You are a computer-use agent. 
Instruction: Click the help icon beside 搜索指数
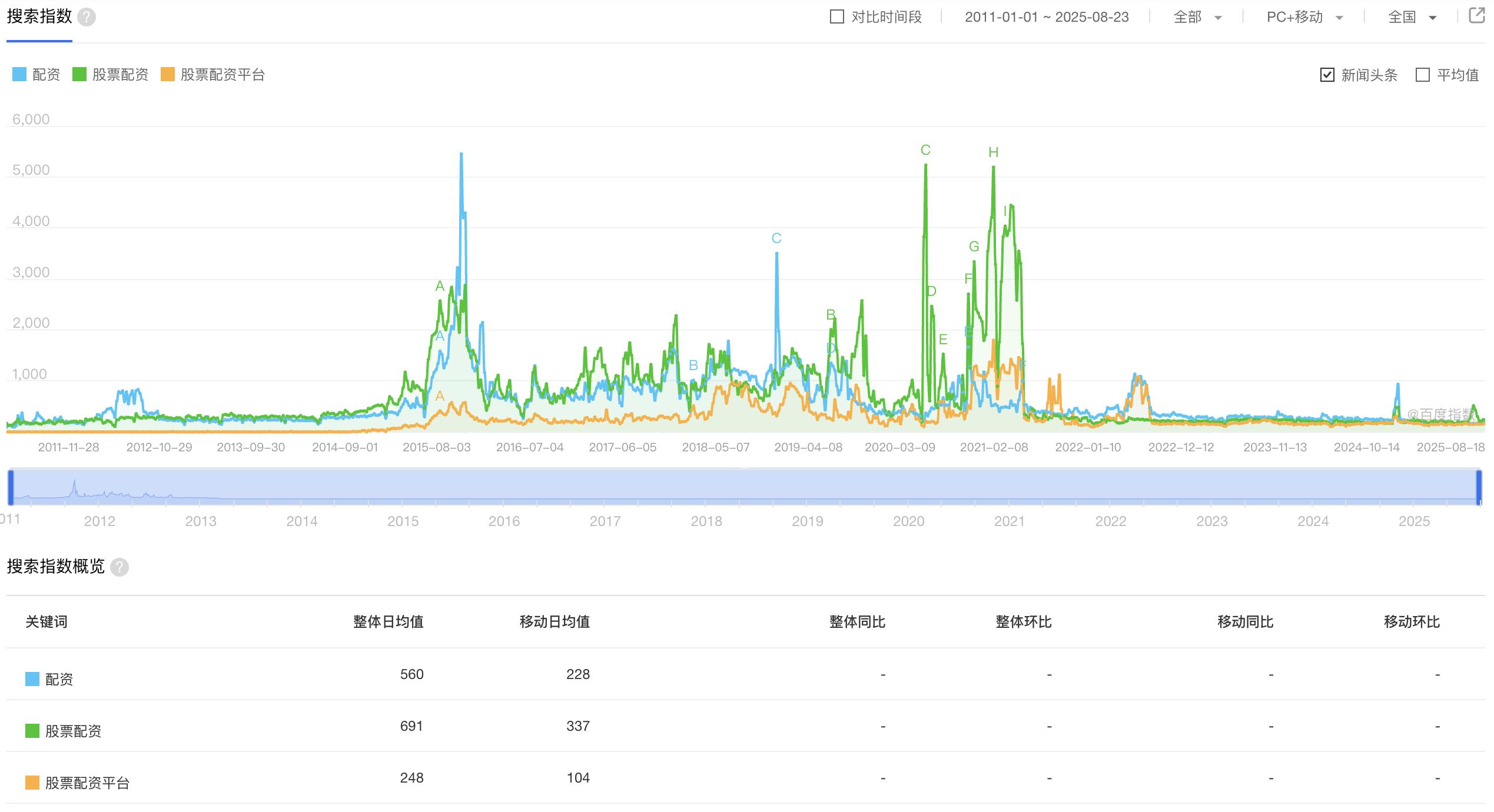click(x=87, y=17)
